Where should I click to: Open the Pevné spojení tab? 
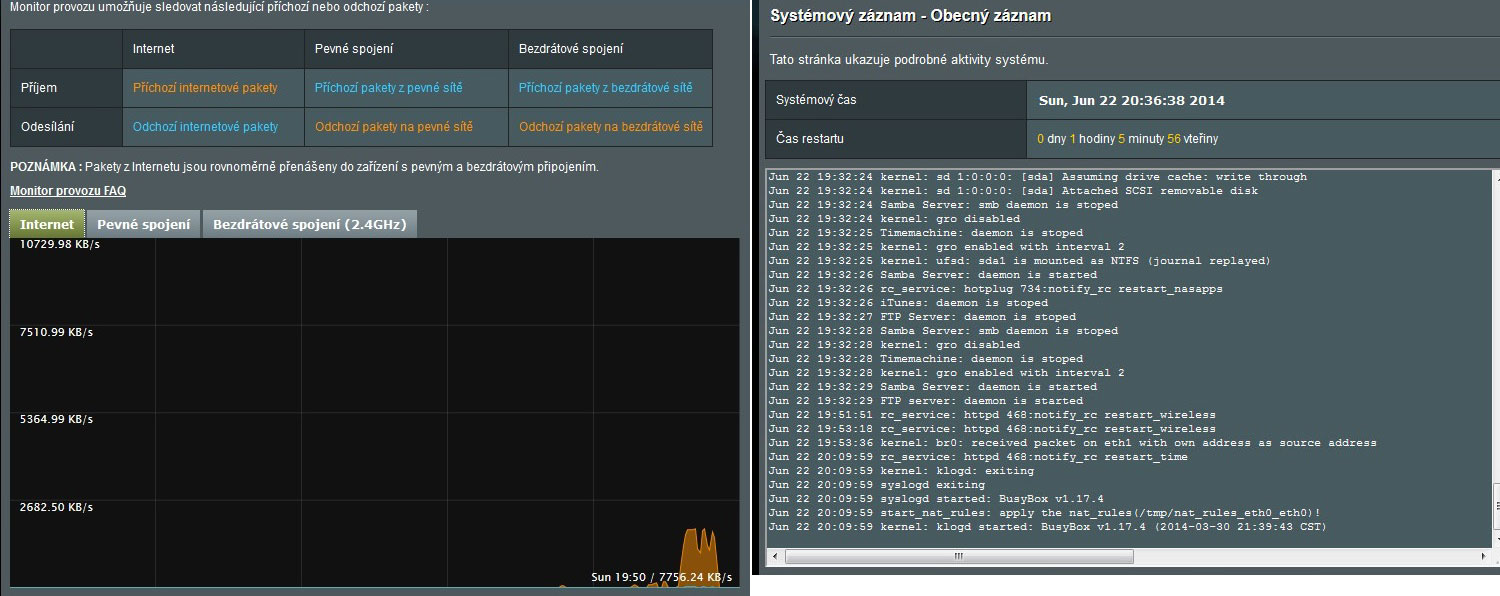(144, 224)
